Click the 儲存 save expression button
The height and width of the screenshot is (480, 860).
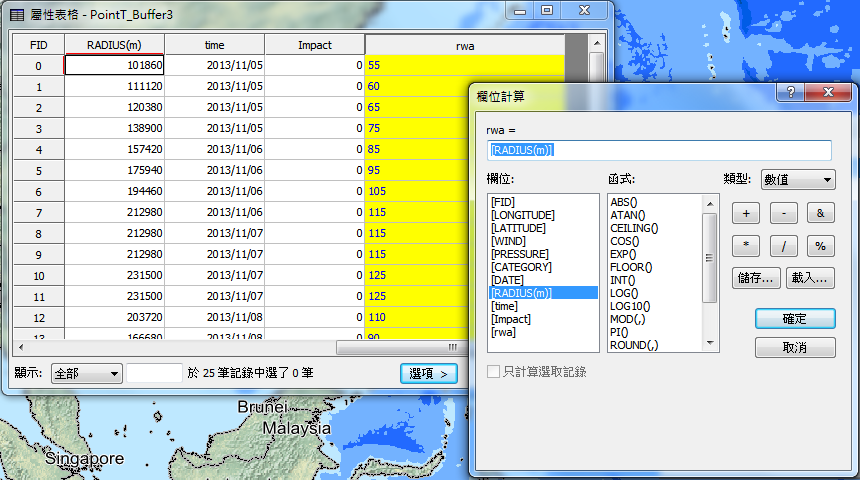click(756, 279)
